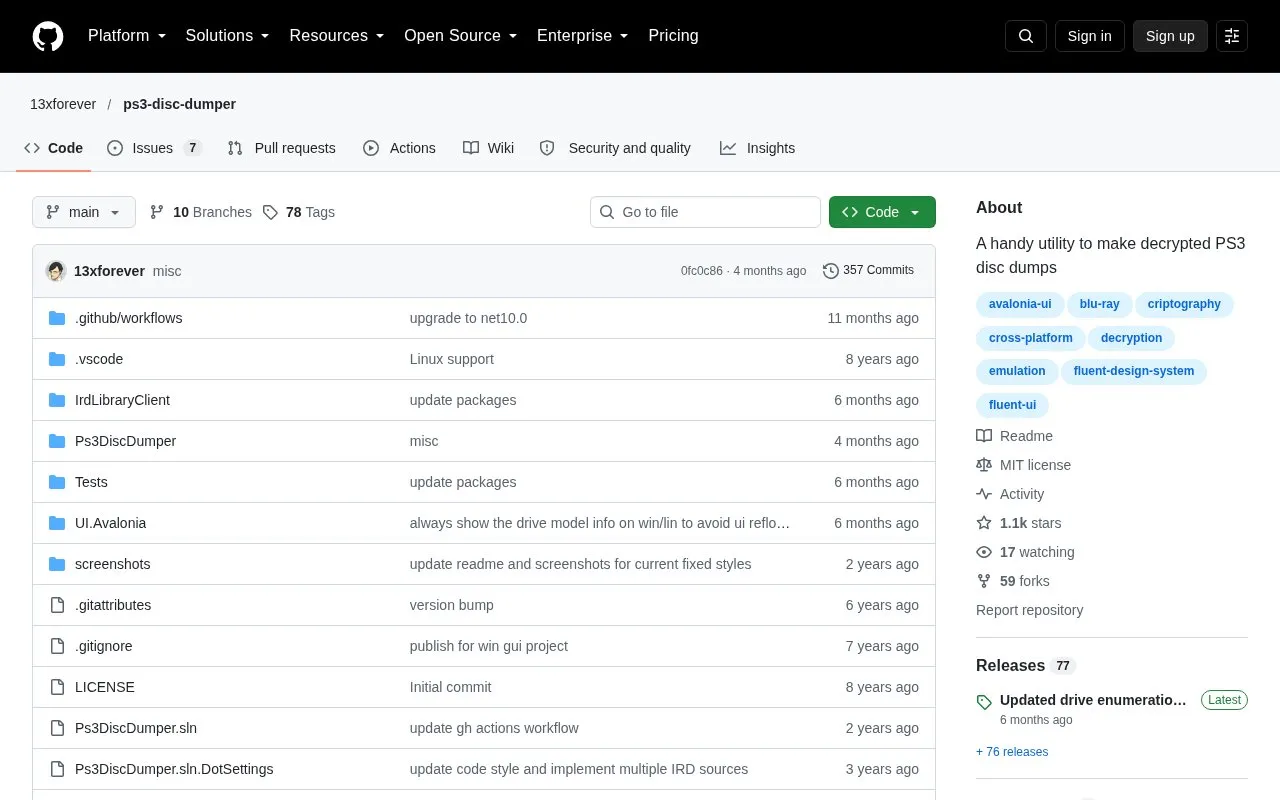Click the star icon for 1.1k stars
This screenshot has width=1280, height=800.
click(984, 523)
